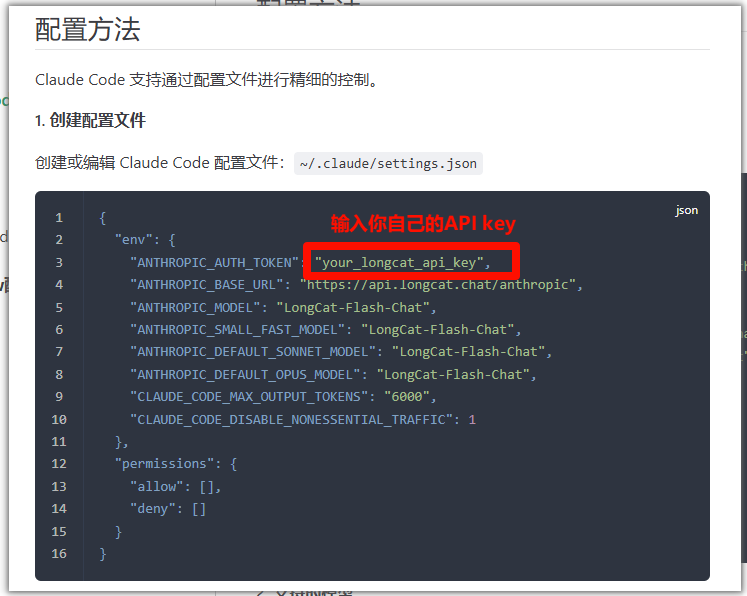Viewport: 747px width, 596px height.
Task: Click the "deny" key on line 14
Action: click(153, 509)
